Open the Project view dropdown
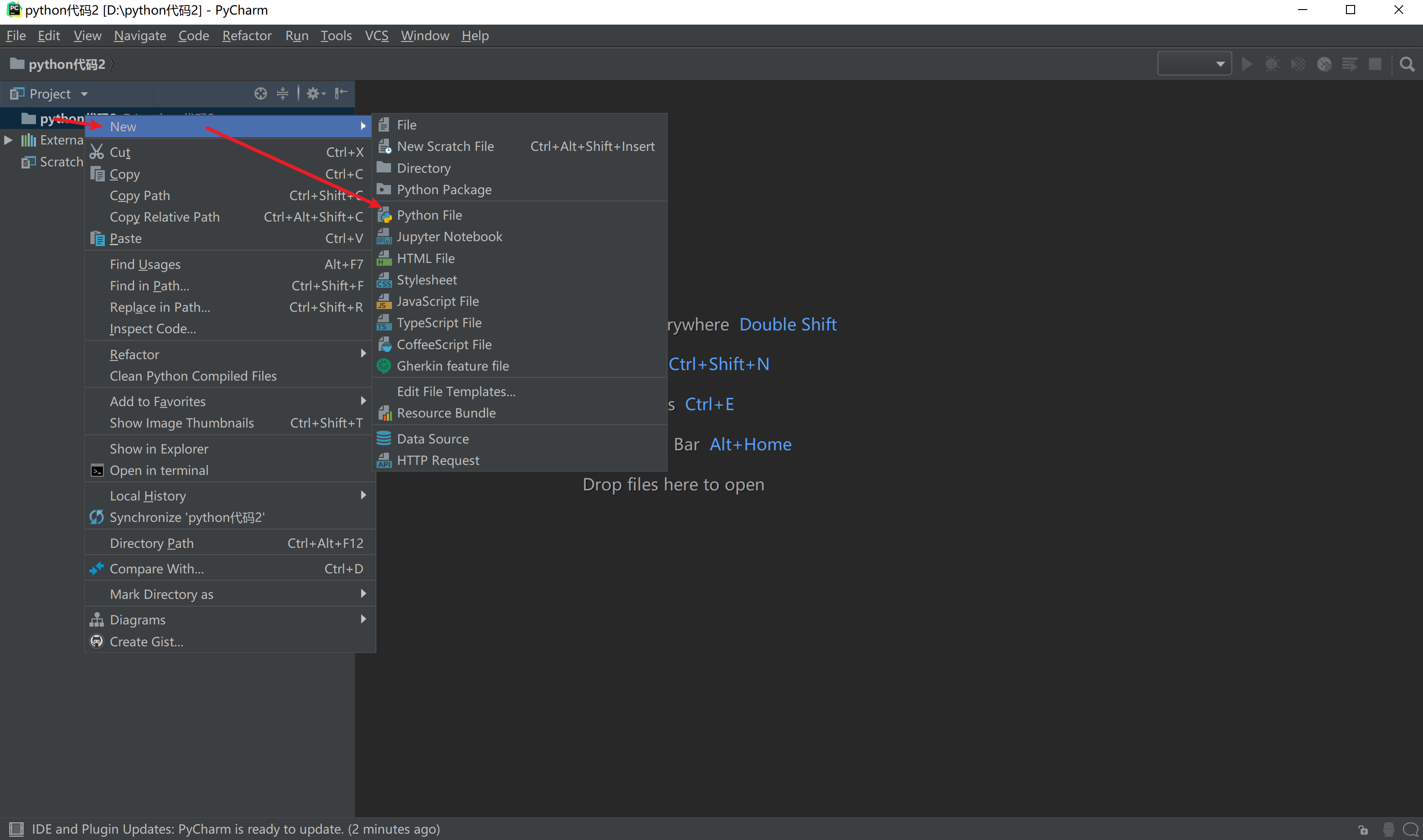This screenshot has height=840, width=1423. coord(84,94)
